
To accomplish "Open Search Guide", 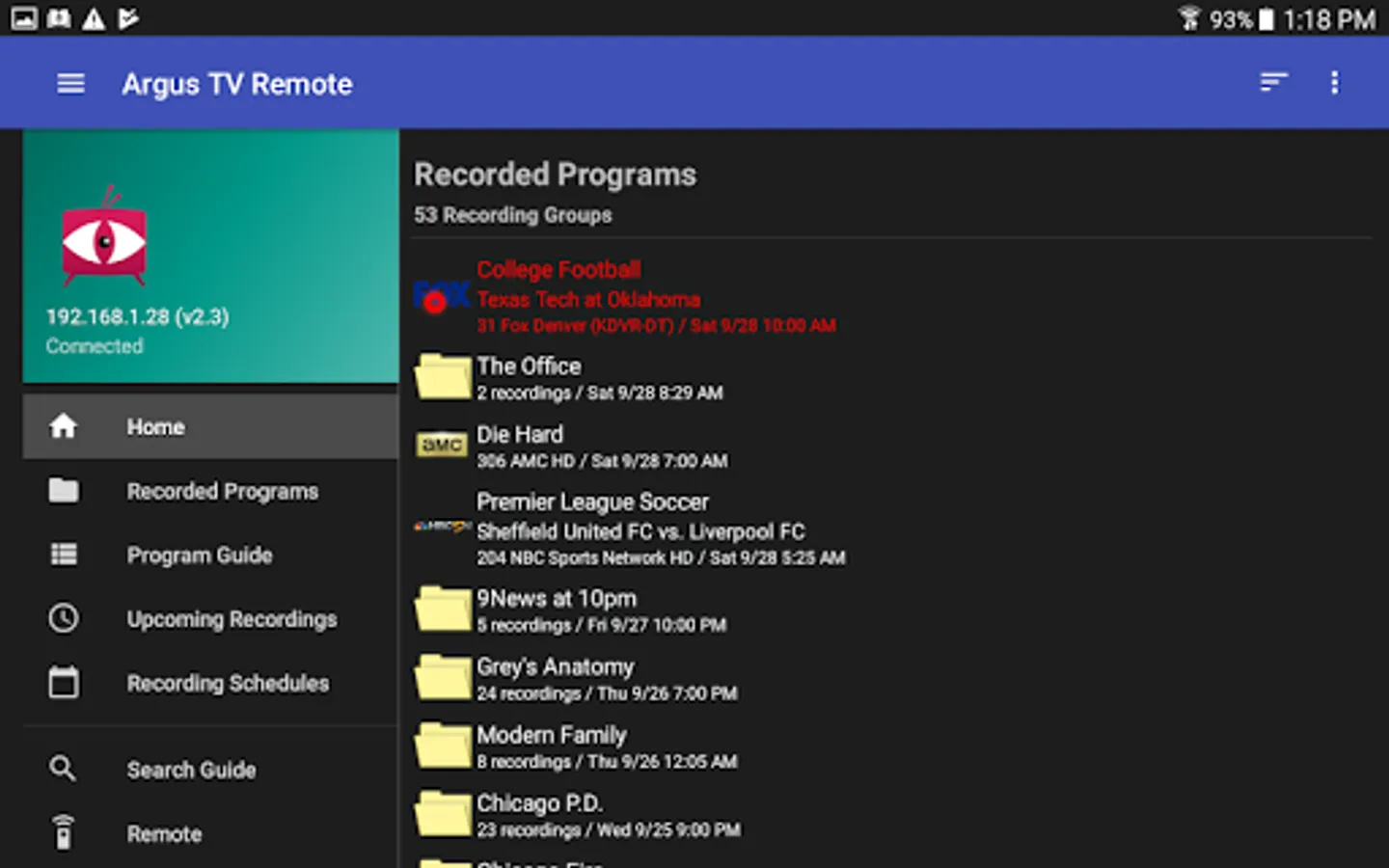I will (210, 770).
